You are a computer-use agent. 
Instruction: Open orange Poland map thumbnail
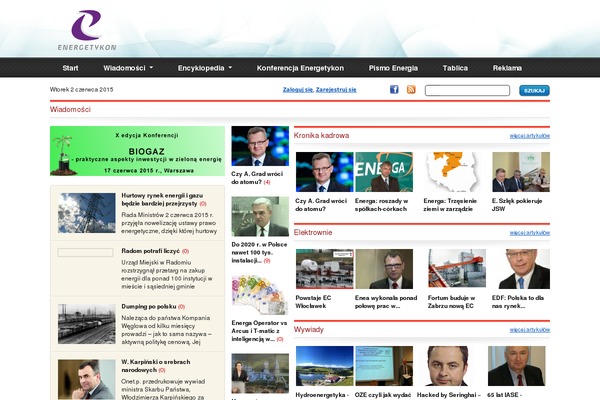click(x=453, y=172)
